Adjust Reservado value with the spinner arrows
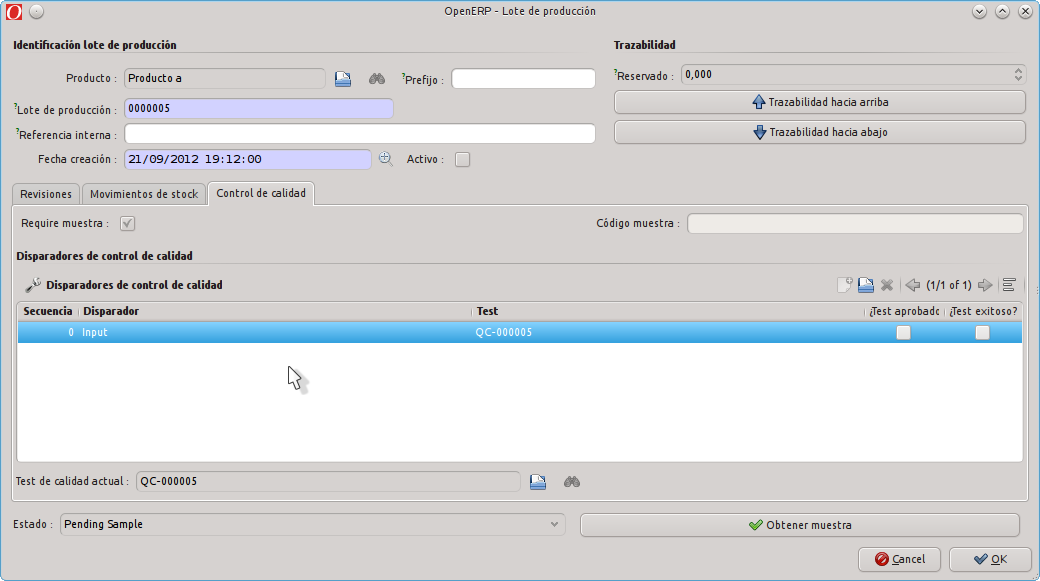 tap(1018, 74)
